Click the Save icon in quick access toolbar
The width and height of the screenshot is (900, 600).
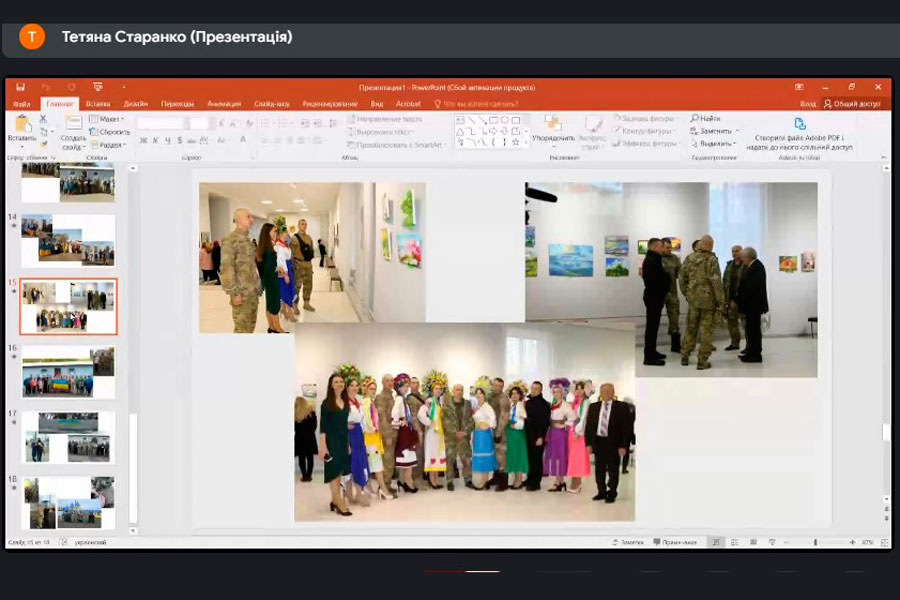pyautogui.click(x=20, y=87)
